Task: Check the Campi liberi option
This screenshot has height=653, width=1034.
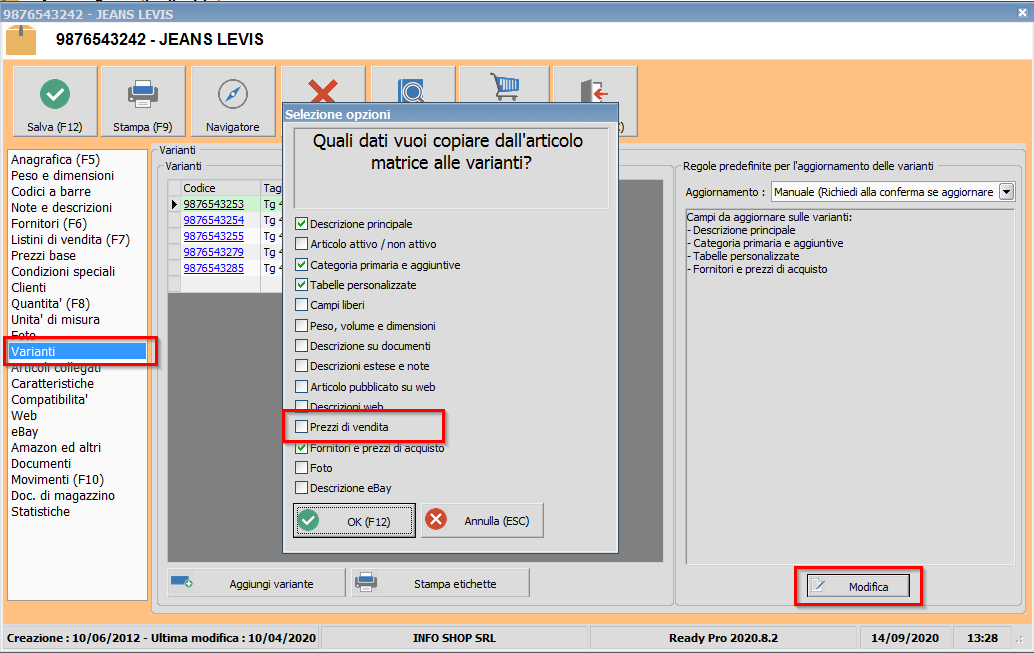Action: 301,305
